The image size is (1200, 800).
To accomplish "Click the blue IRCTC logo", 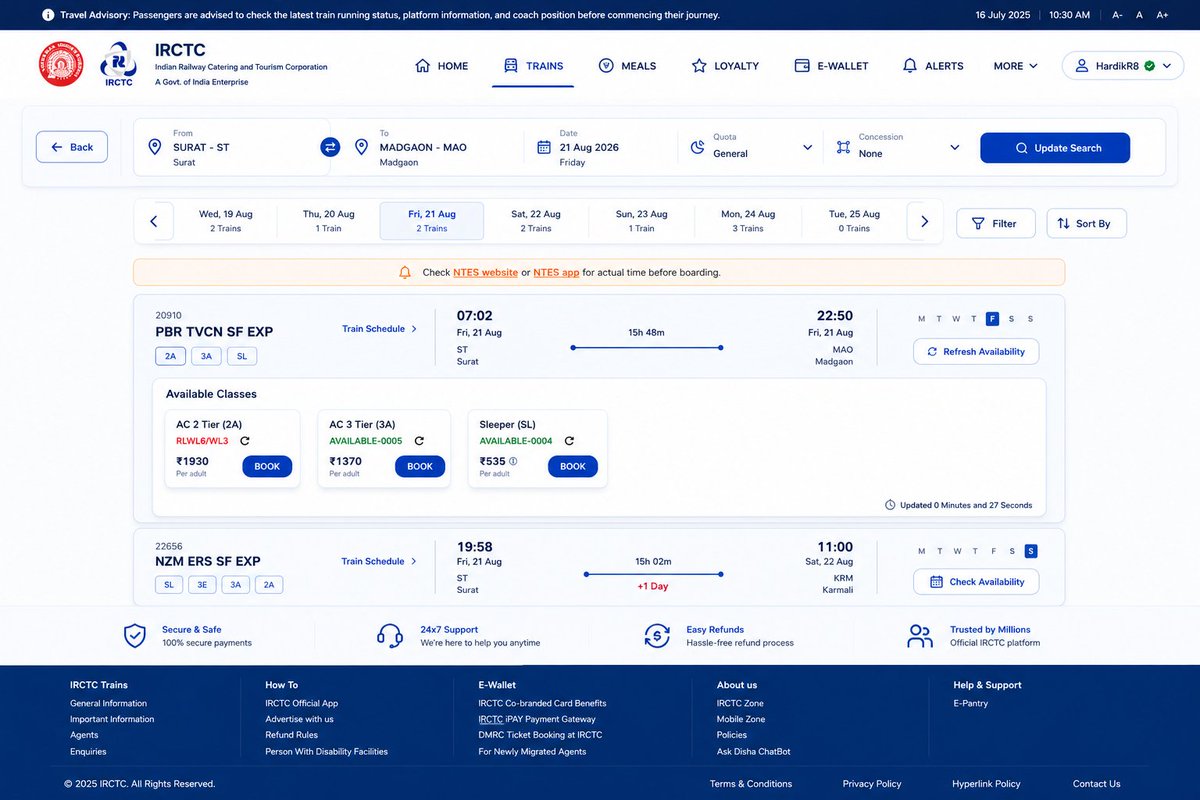I will pyautogui.click(x=118, y=65).
